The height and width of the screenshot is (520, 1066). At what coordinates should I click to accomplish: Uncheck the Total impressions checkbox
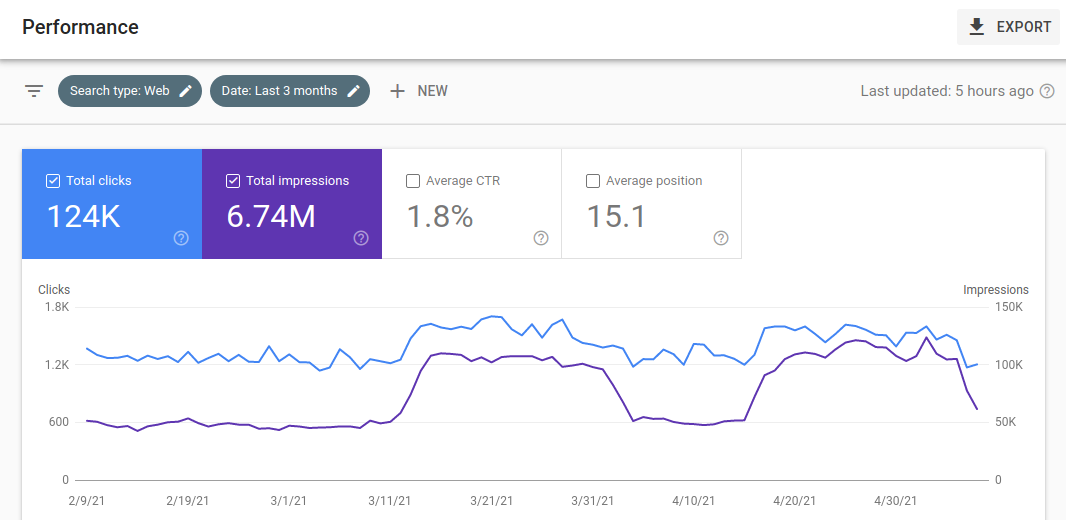click(233, 181)
